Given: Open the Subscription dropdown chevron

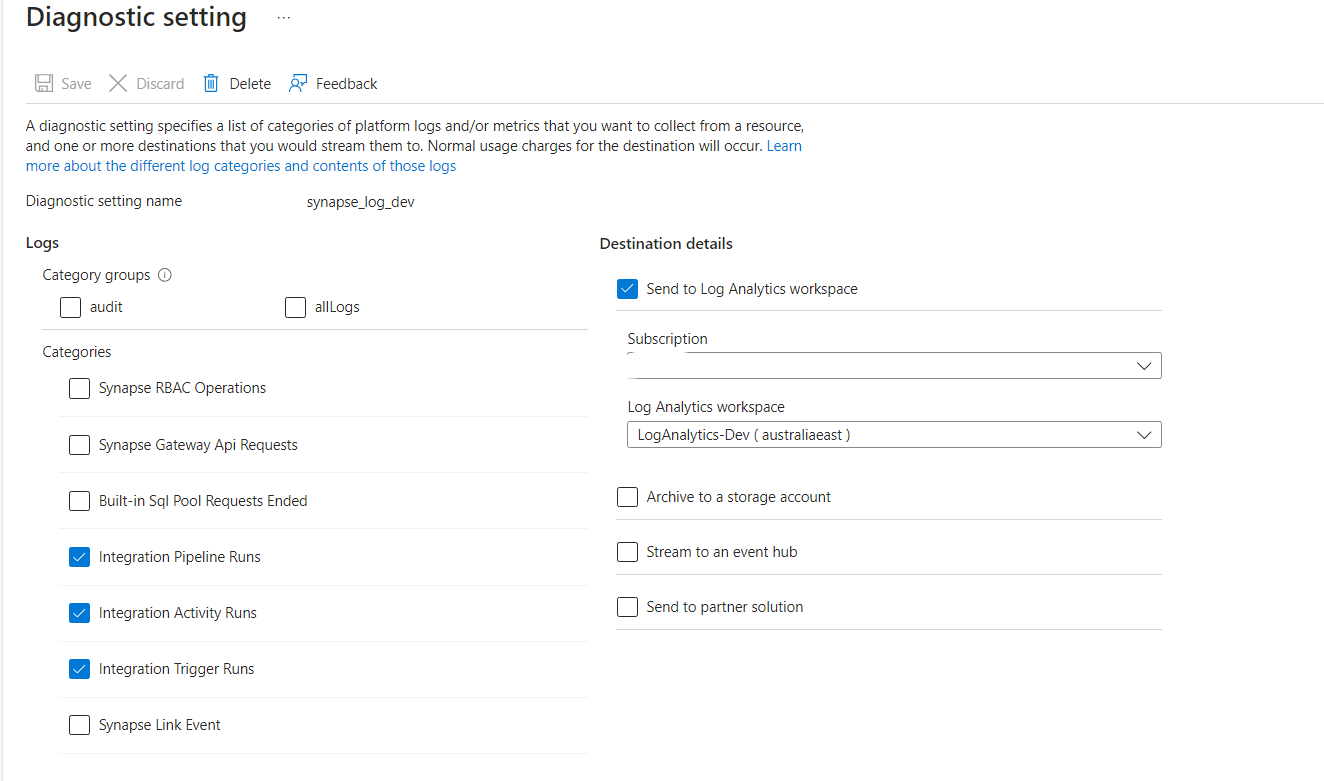Looking at the screenshot, I should [1143, 365].
